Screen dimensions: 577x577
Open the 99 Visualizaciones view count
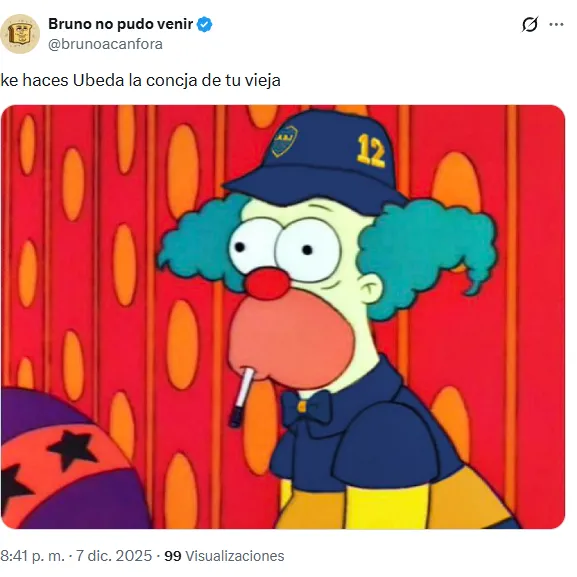pyautogui.click(x=224, y=556)
